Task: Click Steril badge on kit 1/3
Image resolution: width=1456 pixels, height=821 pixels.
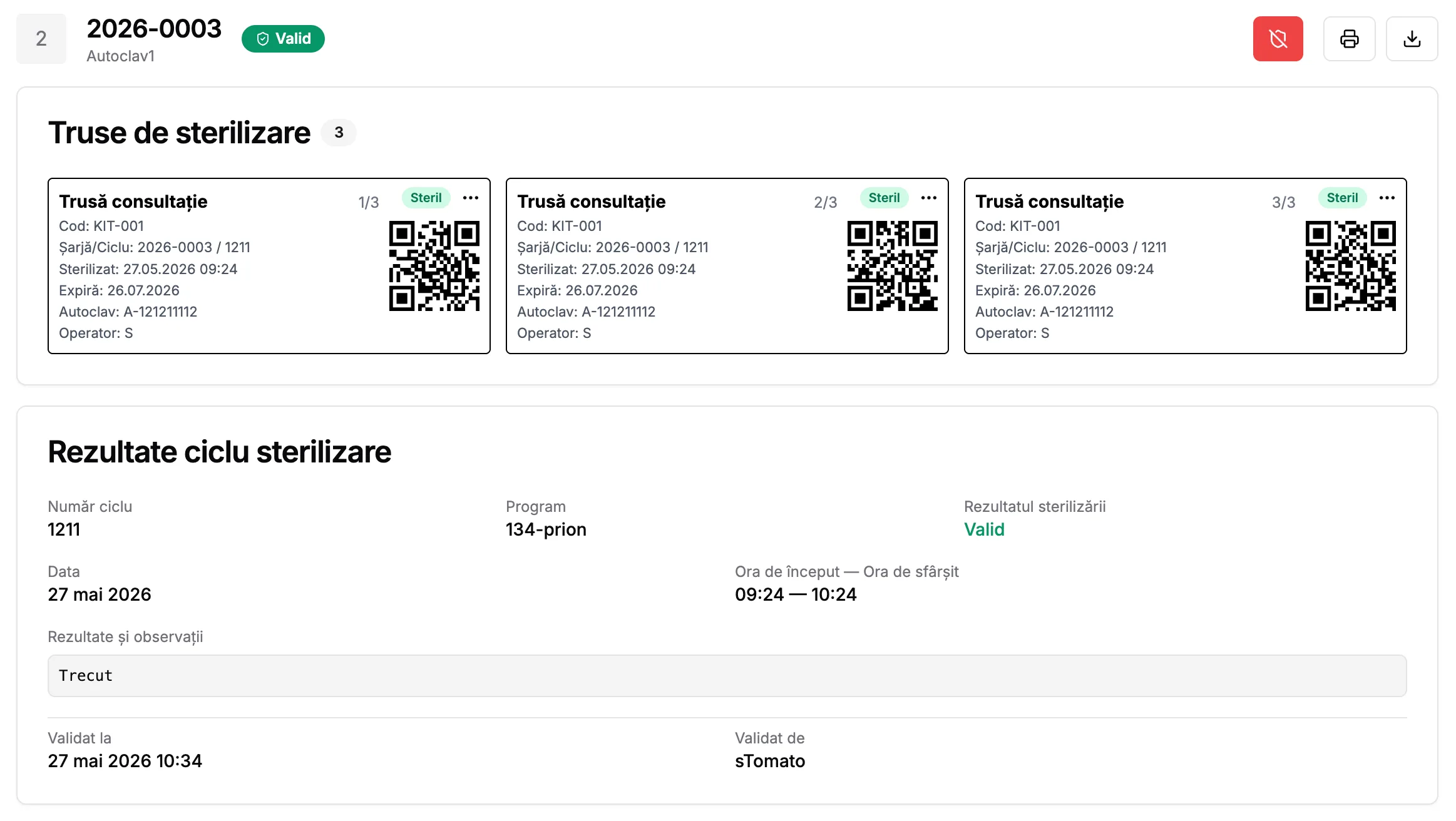Action: (x=426, y=198)
